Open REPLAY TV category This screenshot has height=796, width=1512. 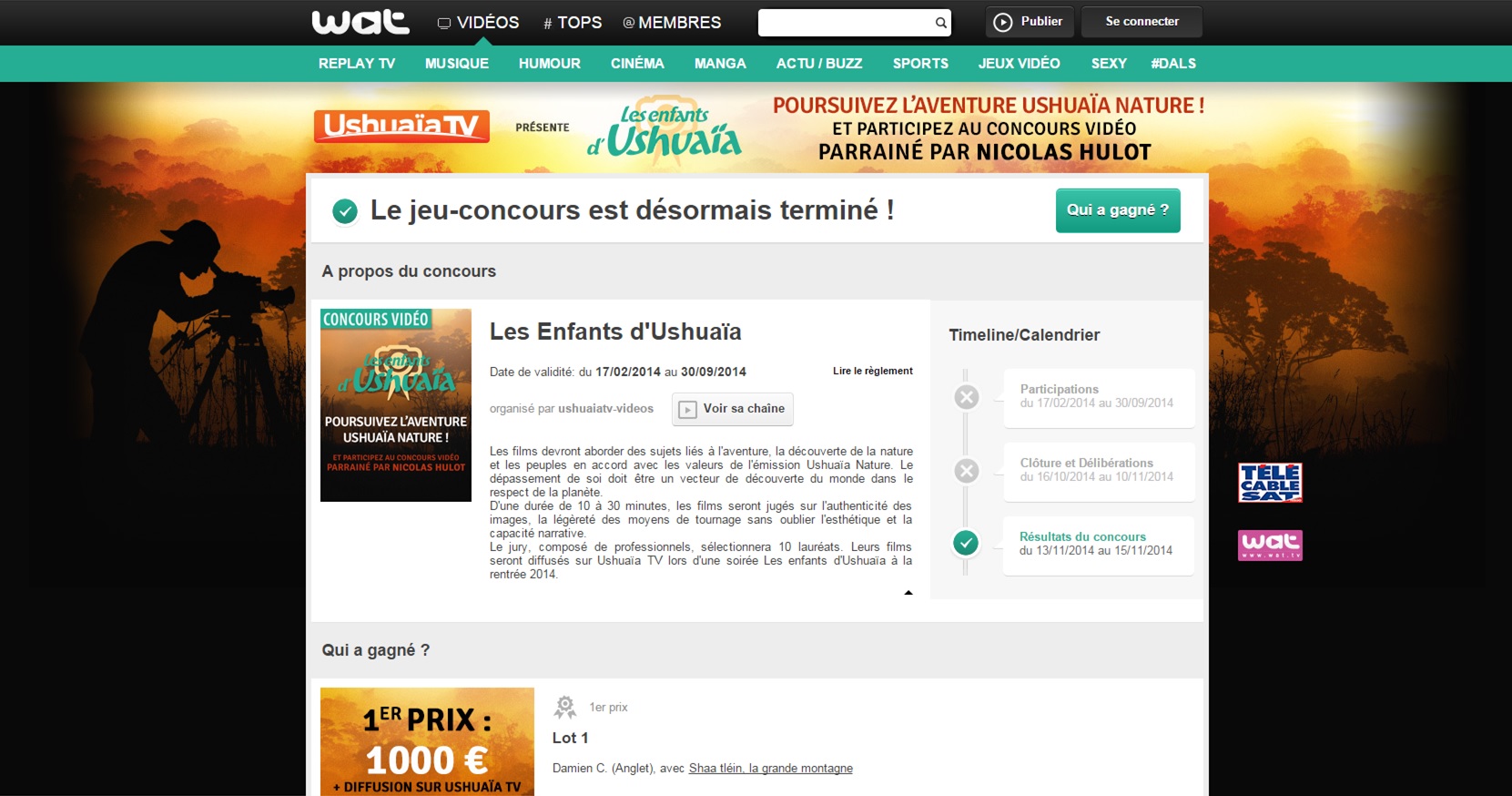[357, 64]
